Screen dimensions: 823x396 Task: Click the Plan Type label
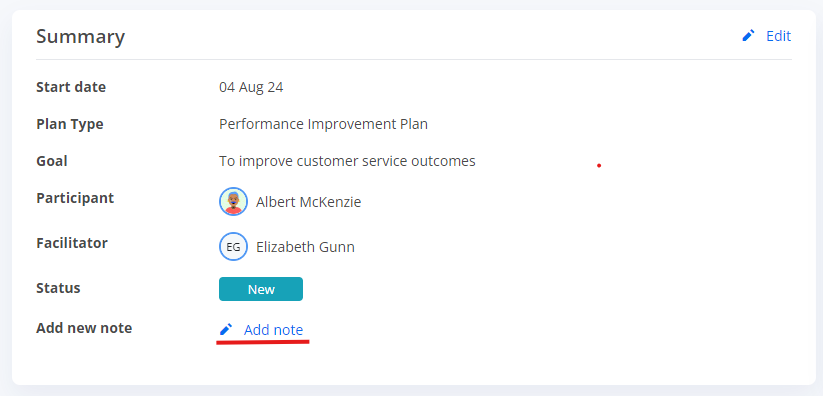coord(70,124)
